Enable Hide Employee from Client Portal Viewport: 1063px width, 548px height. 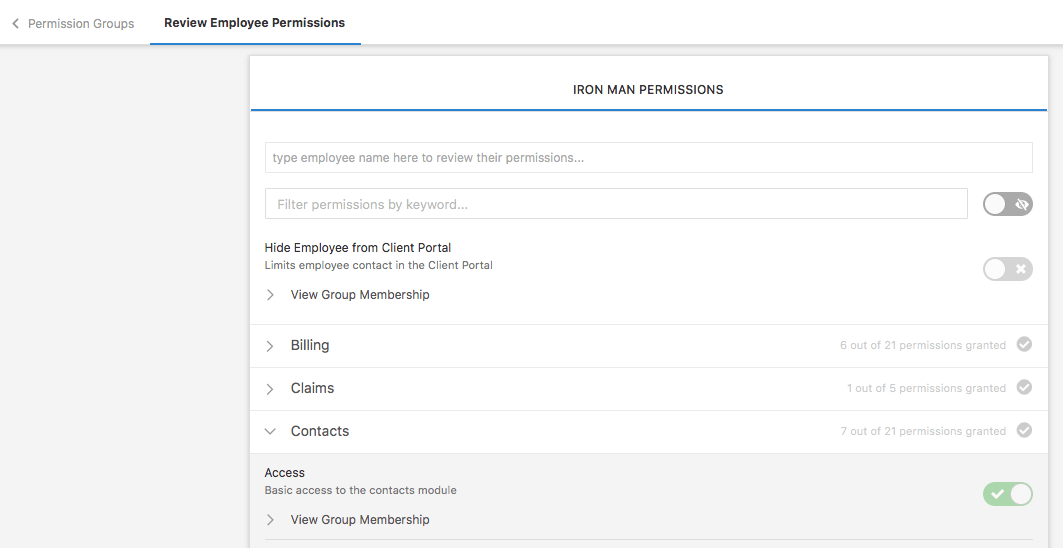(1007, 269)
